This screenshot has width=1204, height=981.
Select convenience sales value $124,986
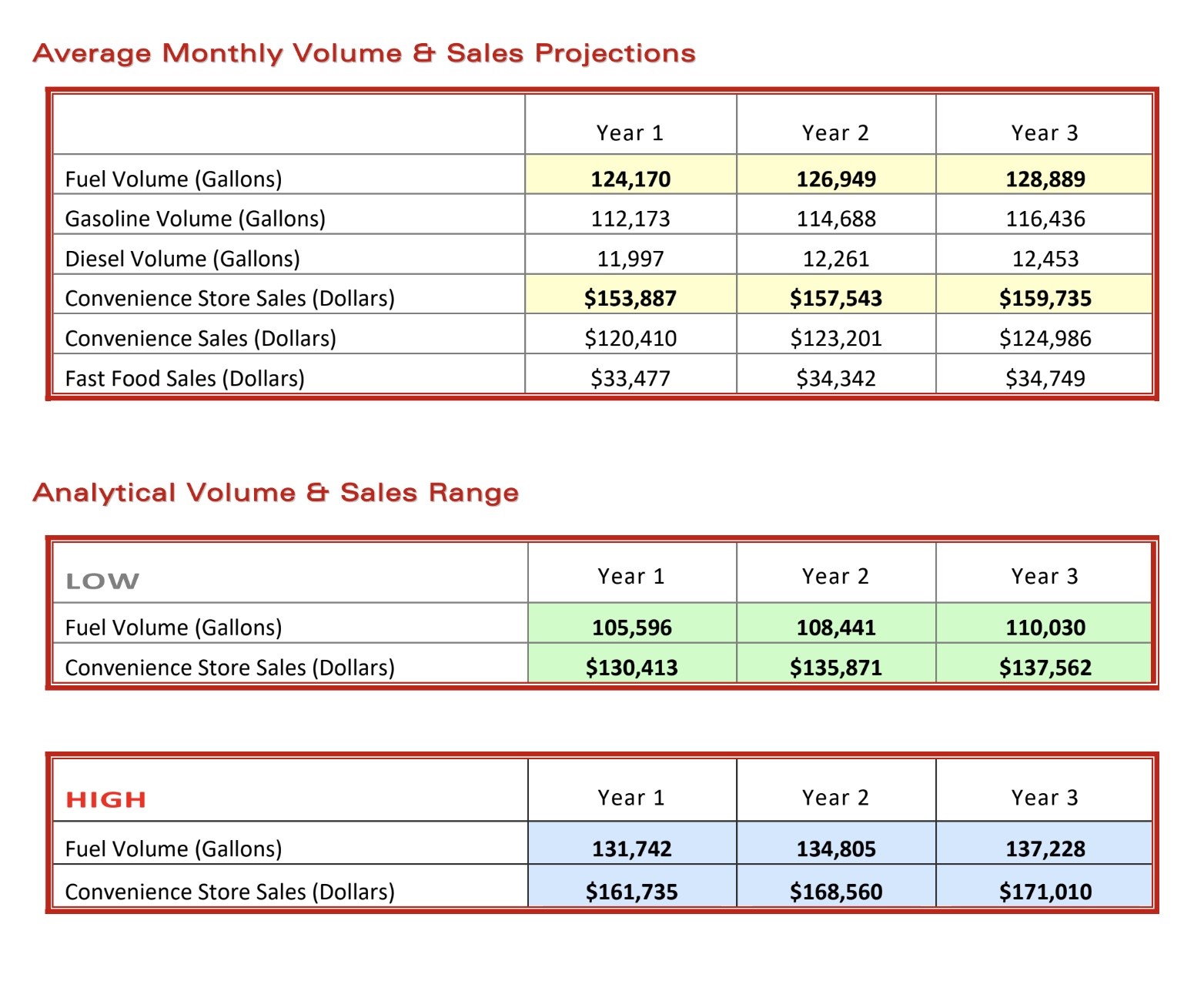click(1045, 339)
